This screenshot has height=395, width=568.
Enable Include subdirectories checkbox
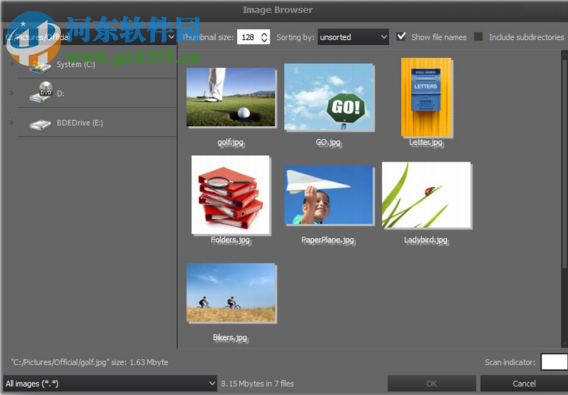478,37
